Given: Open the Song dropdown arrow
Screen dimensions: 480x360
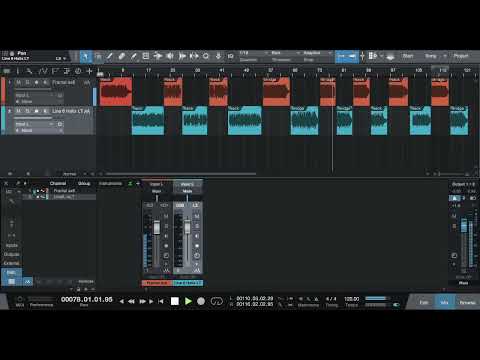Looking at the screenshot, I should 444,56.
